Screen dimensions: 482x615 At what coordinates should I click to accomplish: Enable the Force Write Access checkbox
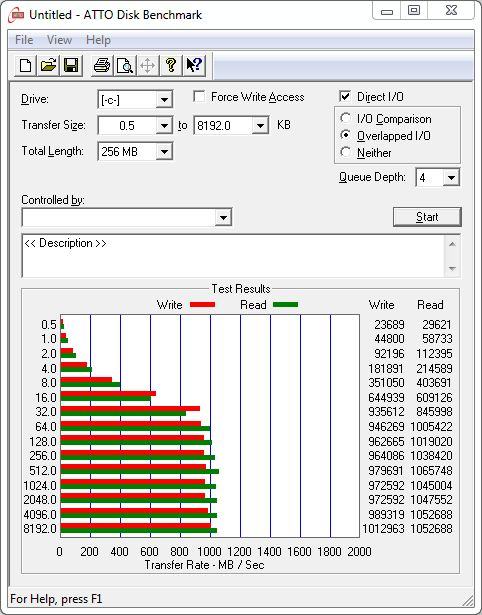click(x=199, y=96)
